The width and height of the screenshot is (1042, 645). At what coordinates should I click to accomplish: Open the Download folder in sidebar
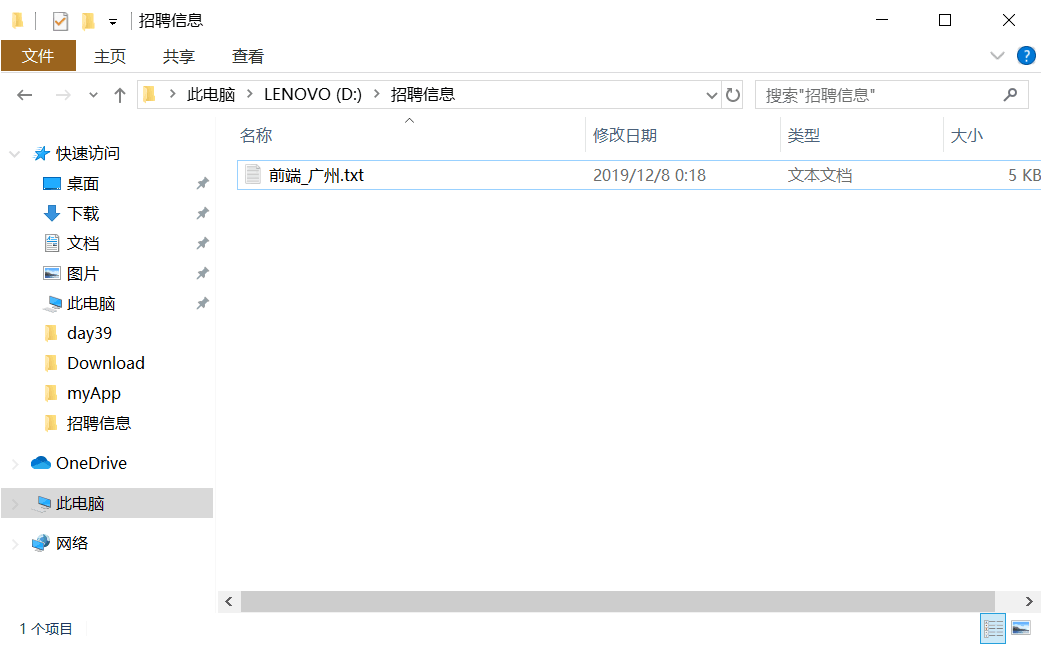[106, 363]
